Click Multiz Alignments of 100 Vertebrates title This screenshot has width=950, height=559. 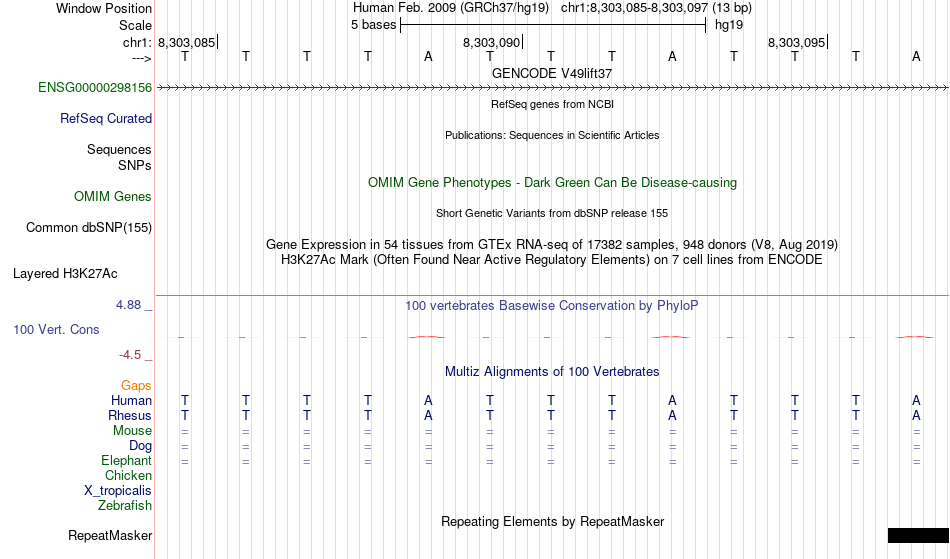[552, 372]
